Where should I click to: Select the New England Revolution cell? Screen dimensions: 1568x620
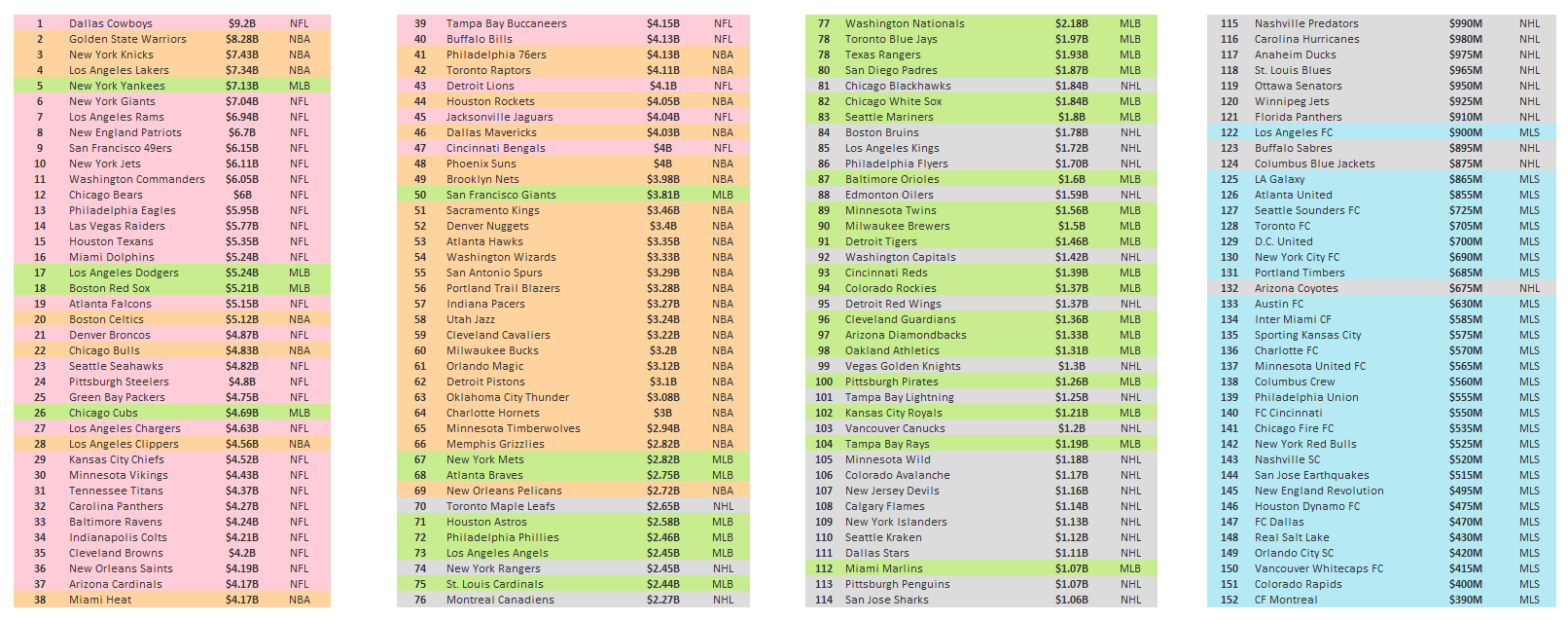pyautogui.click(x=1319, y=491)
